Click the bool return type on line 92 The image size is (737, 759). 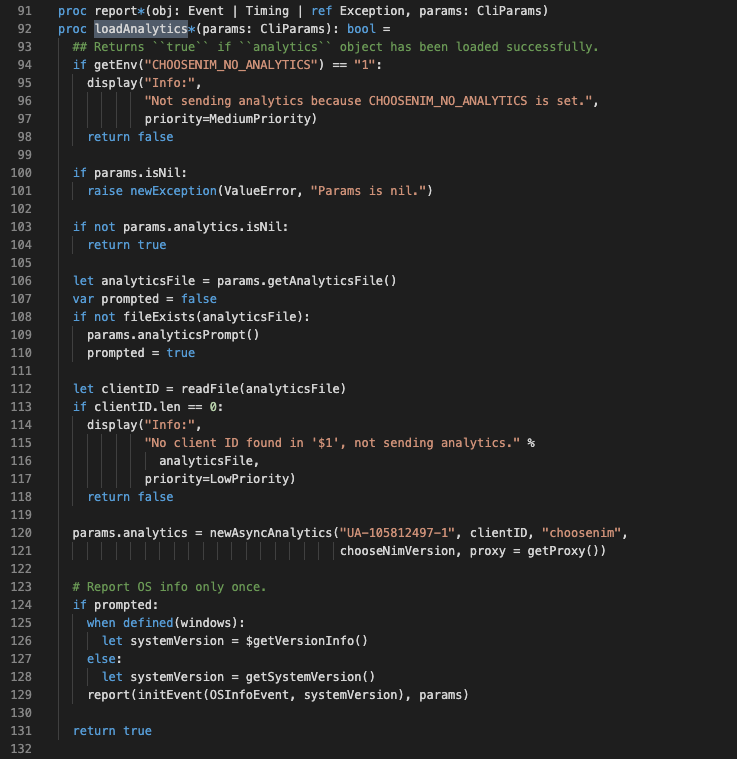pyautogui.click(x=361, y=29)
